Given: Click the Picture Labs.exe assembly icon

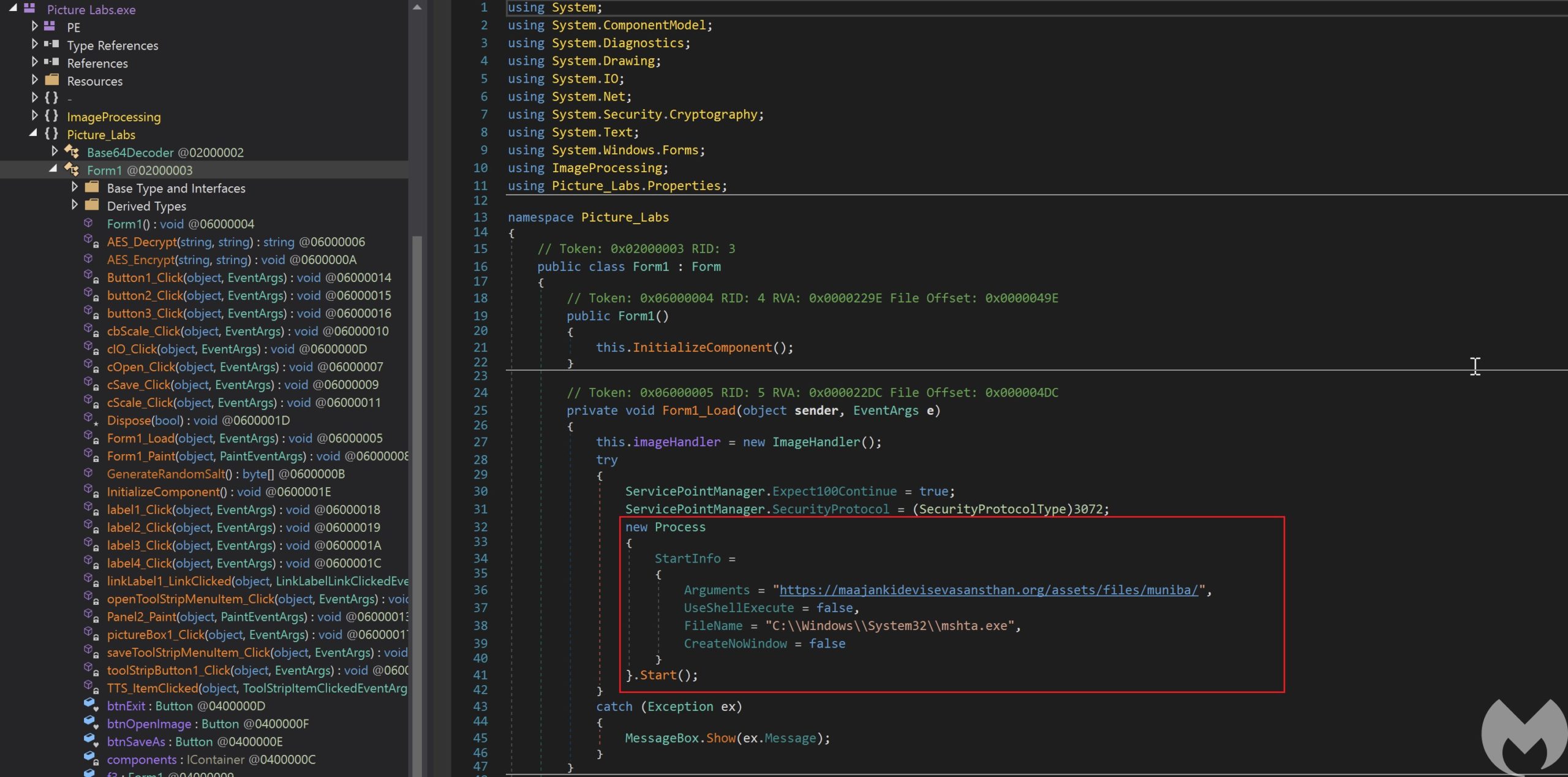Looking at the screenshot, I should 29,9.
